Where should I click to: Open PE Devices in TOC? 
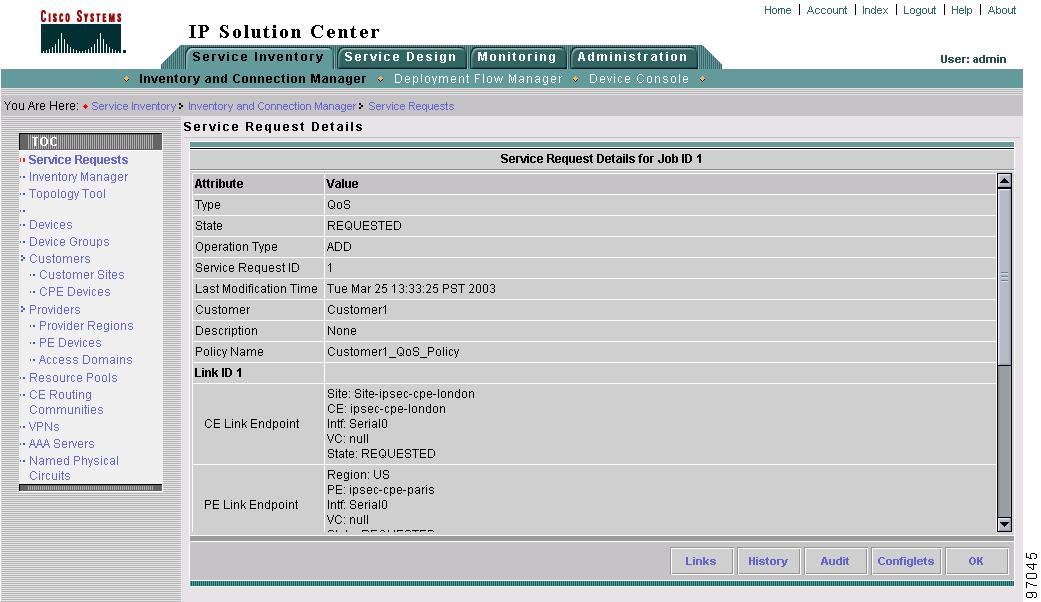pos(70,343)
